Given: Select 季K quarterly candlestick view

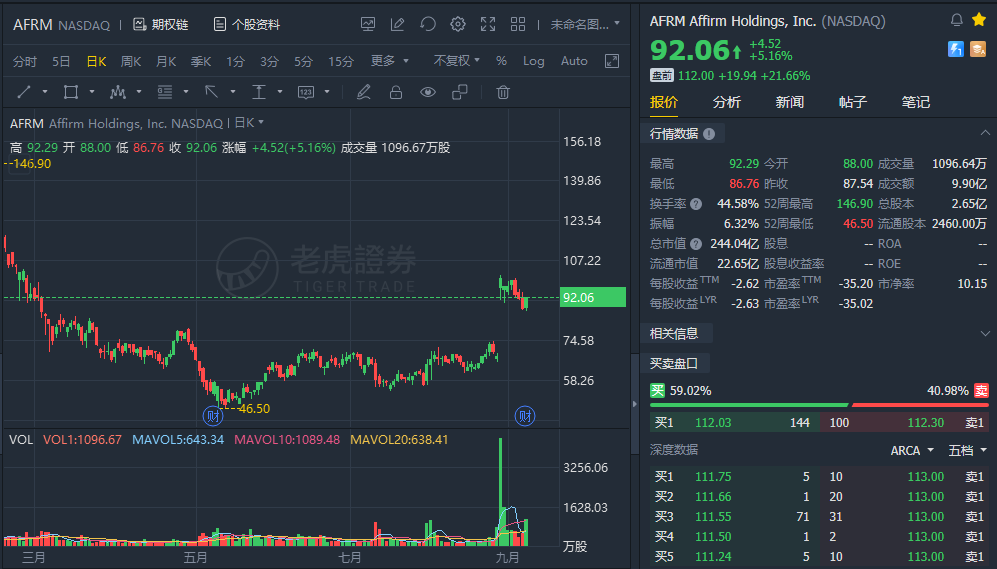Looking at the screenshot, I should coord(201,61).
